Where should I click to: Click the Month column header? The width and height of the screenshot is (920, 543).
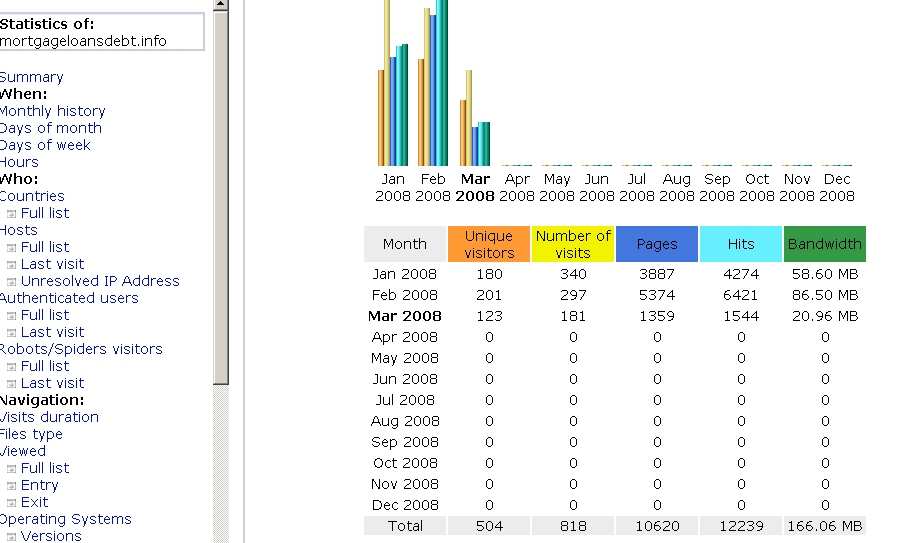405,244
